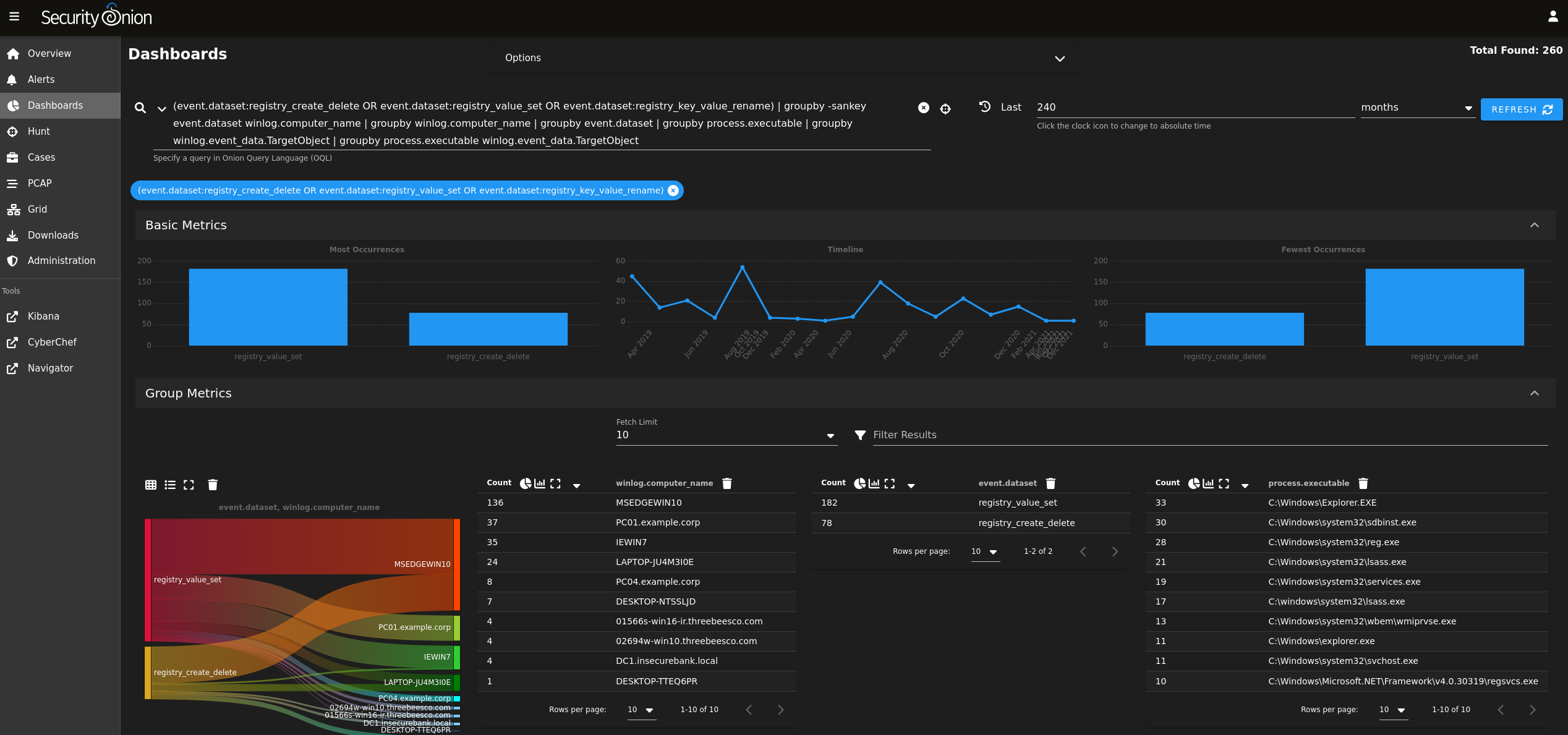Collapse the Basic Metrics section

[x=1534, y=225]
